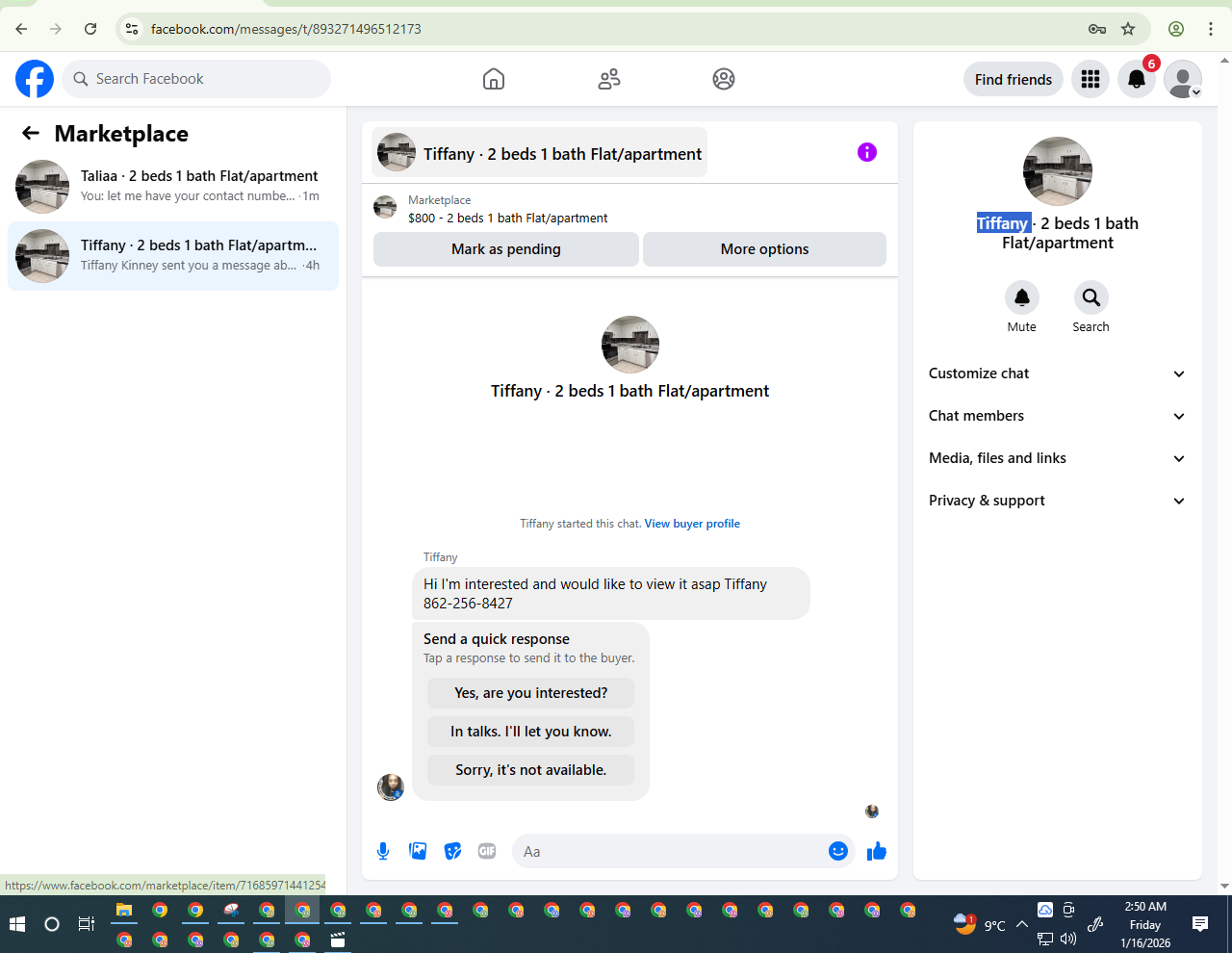
Task: Reload the browser page
Action: click(x=90, y=29)
